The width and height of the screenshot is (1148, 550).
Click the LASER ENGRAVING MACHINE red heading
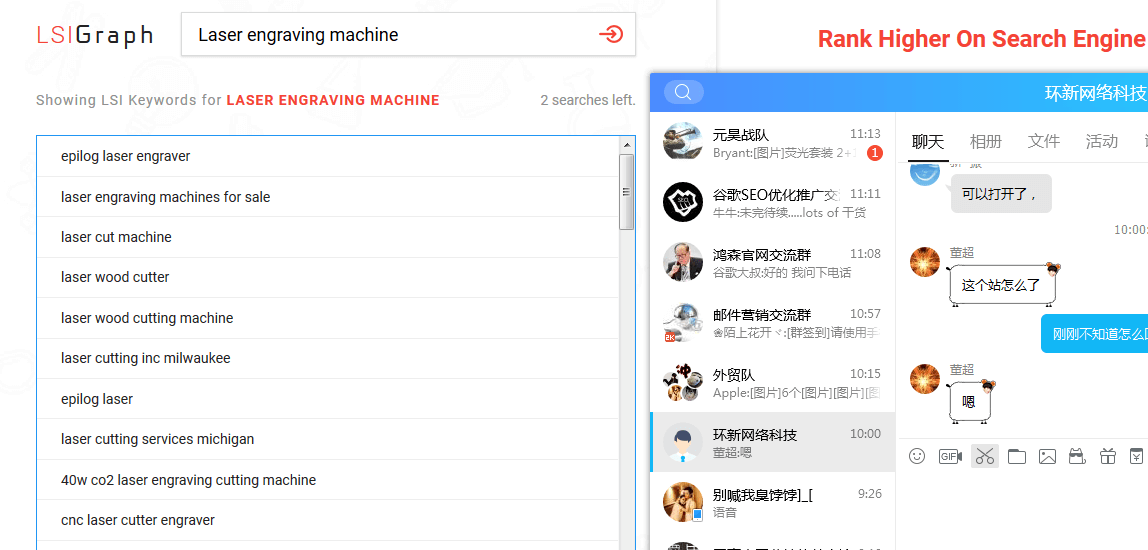coord(333,100)
